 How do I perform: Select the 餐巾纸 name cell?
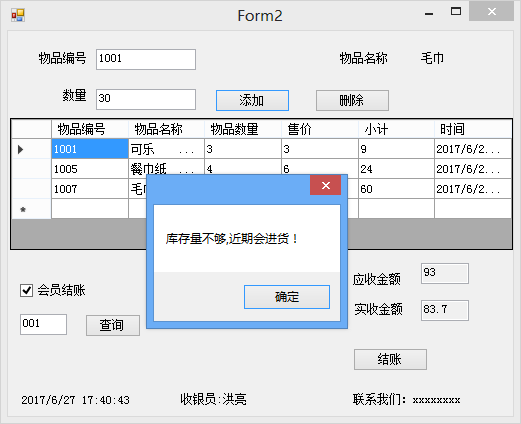point(166,167)
